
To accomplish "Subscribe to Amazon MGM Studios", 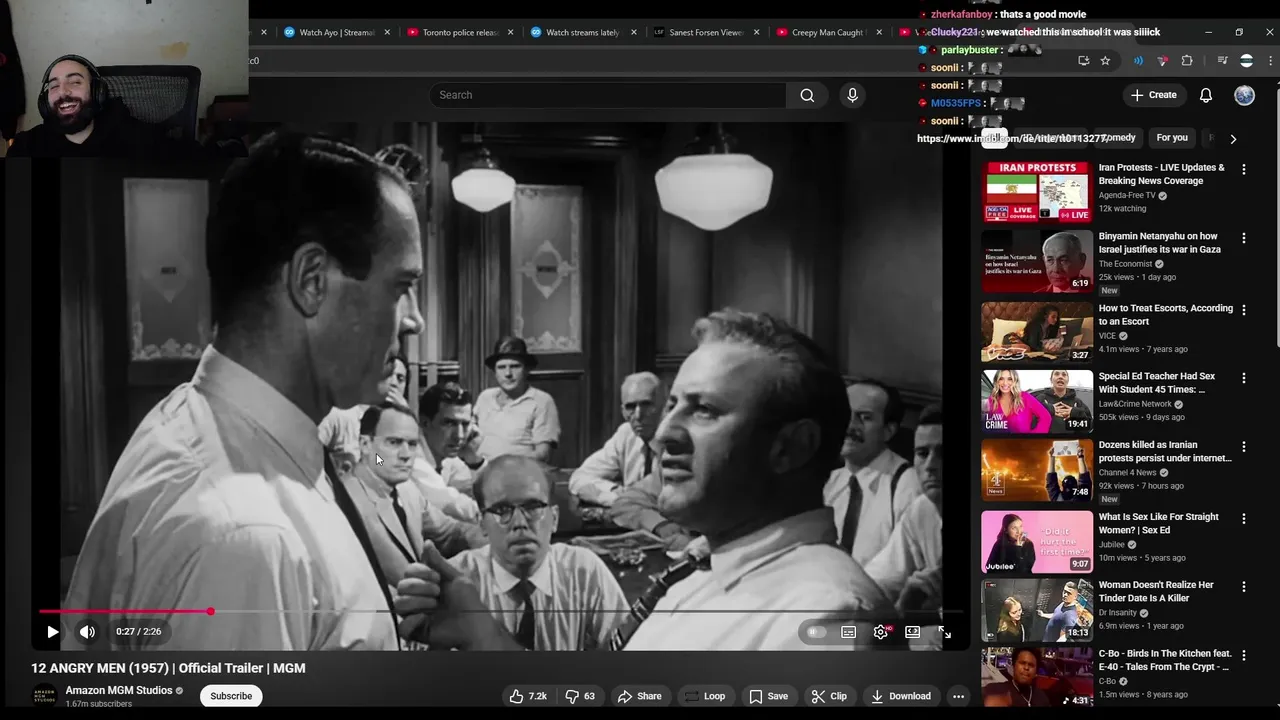I will pyautogui.click(x=231, y=696).
